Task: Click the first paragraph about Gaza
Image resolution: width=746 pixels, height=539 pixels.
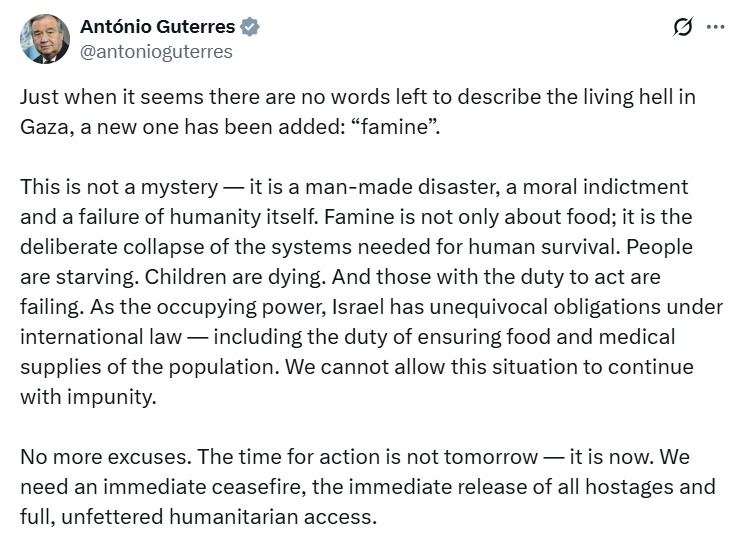Action: (358, 112)
